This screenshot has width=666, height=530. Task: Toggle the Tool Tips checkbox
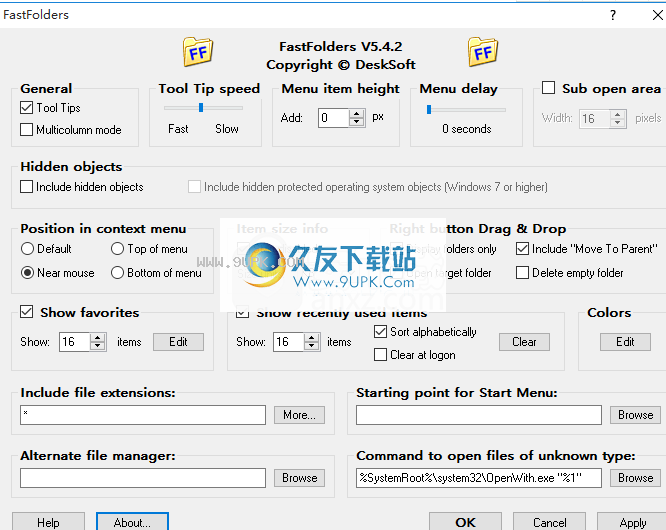coord(26,108)
